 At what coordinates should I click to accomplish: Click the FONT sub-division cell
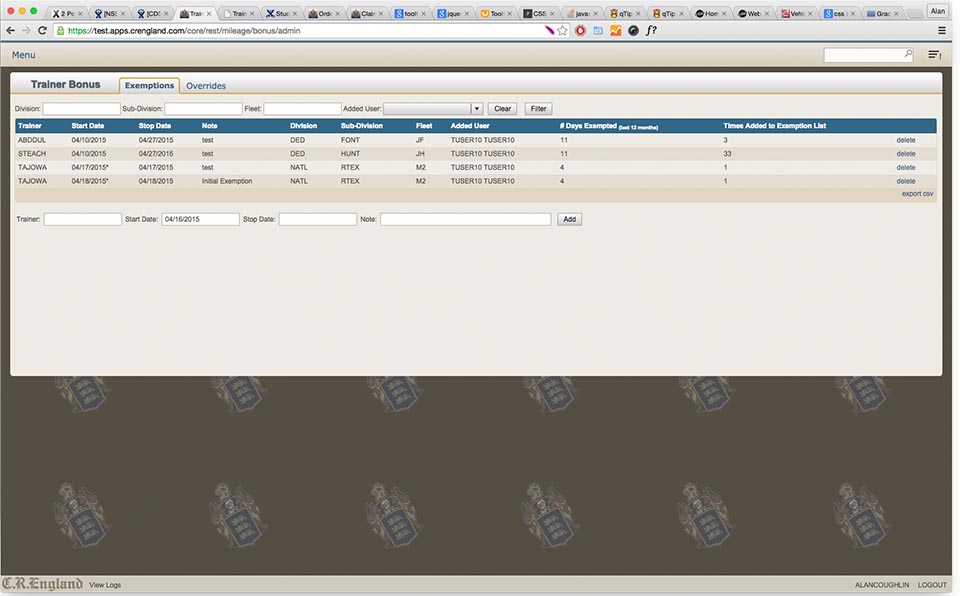point(350,140)
